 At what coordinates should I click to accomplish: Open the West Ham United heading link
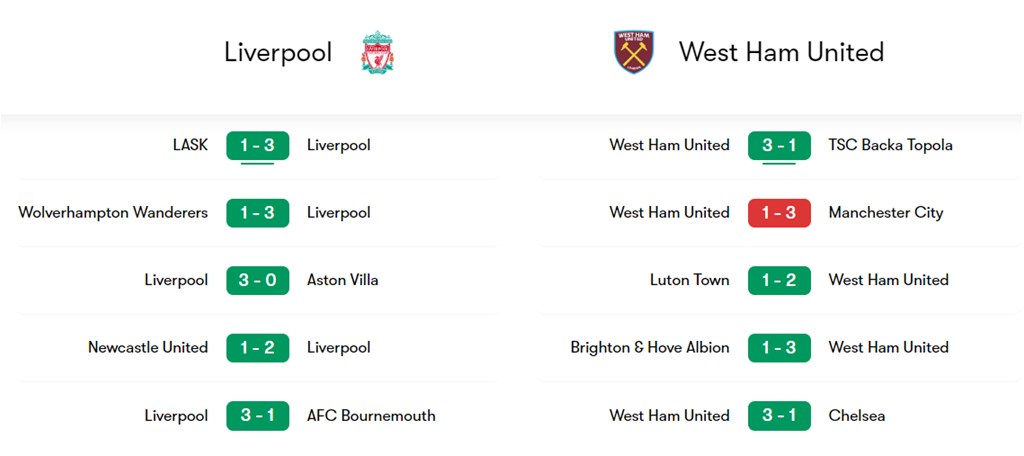(781, 52)
